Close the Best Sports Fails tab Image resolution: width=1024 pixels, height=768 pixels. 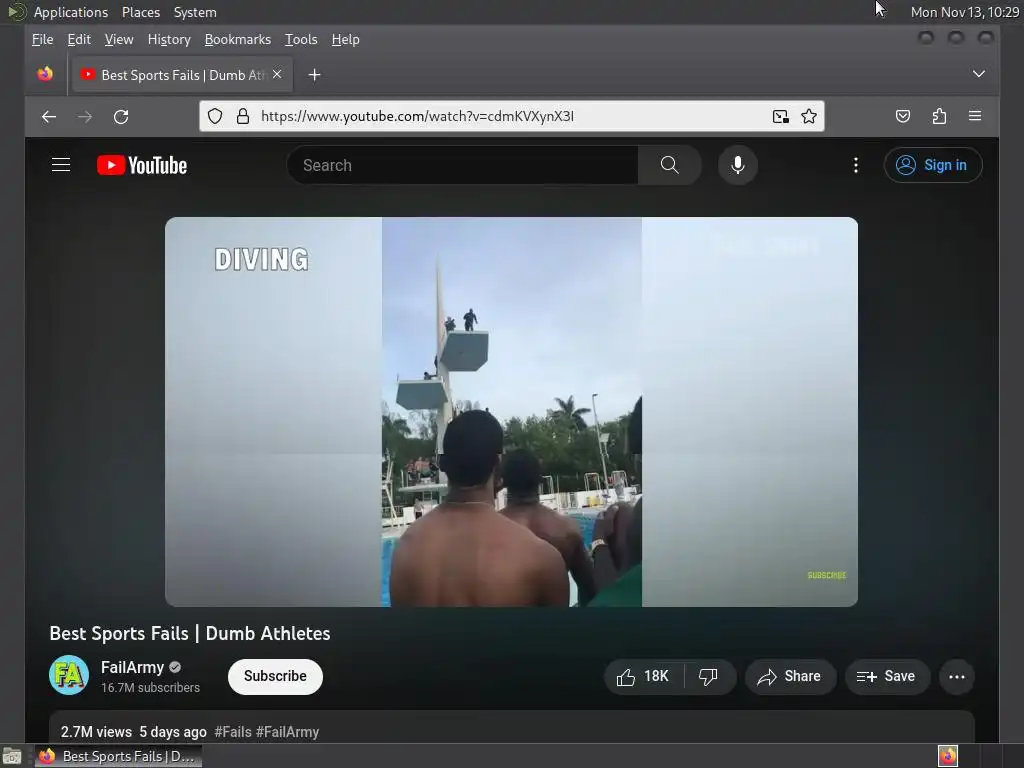point(277,74)
